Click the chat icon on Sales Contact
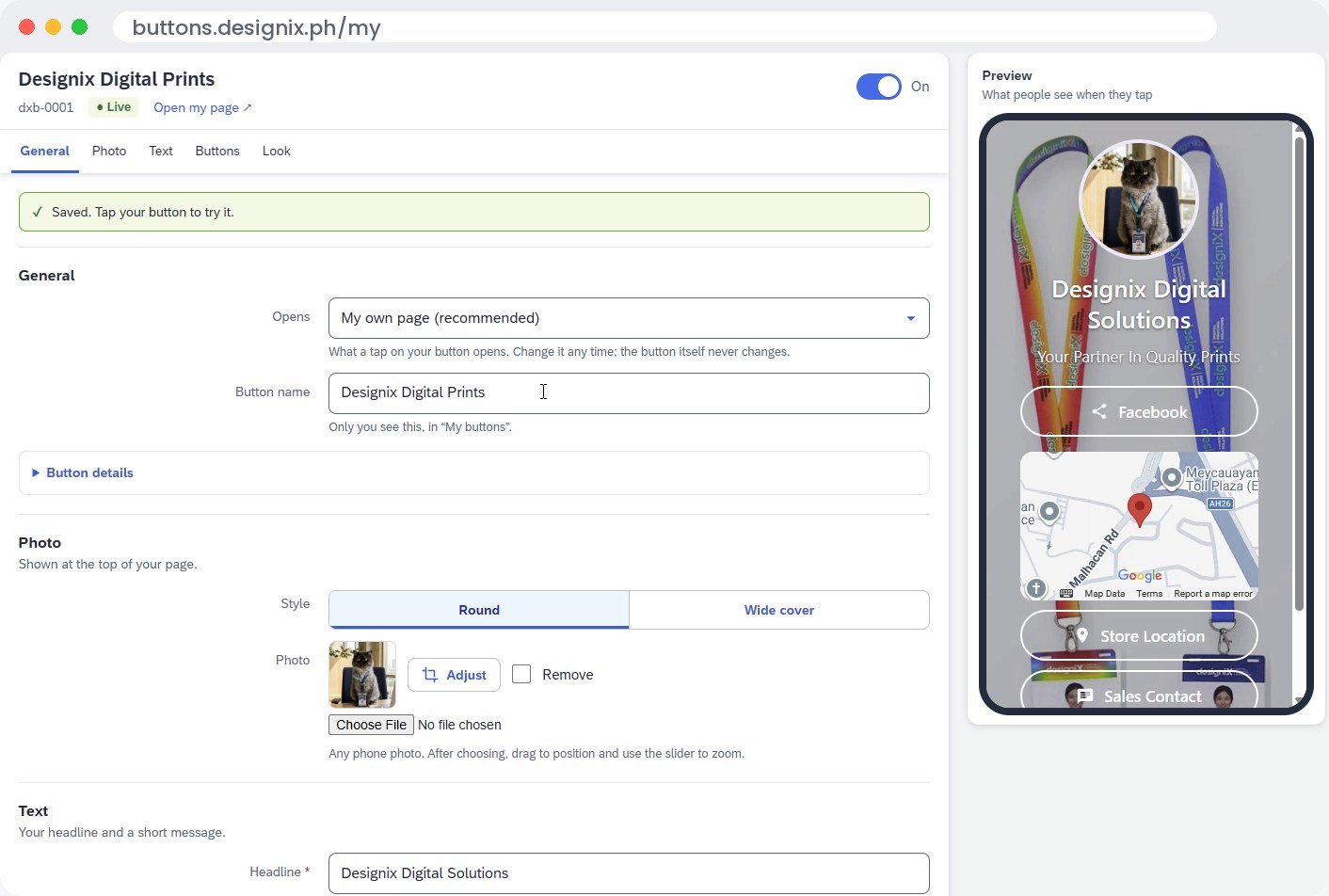Viewport: 1329px width, 896px height. 1085,696
